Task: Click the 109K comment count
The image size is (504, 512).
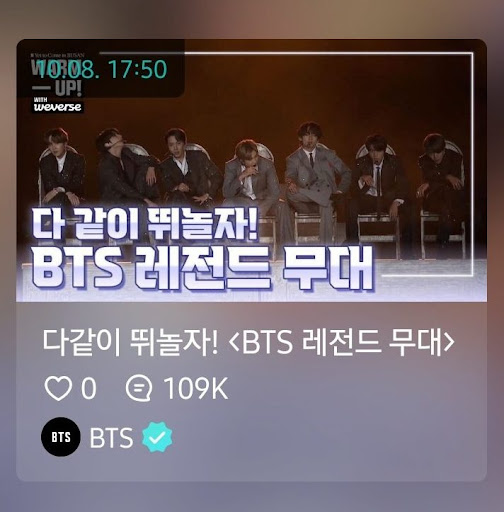Action: tap(196, 388)
